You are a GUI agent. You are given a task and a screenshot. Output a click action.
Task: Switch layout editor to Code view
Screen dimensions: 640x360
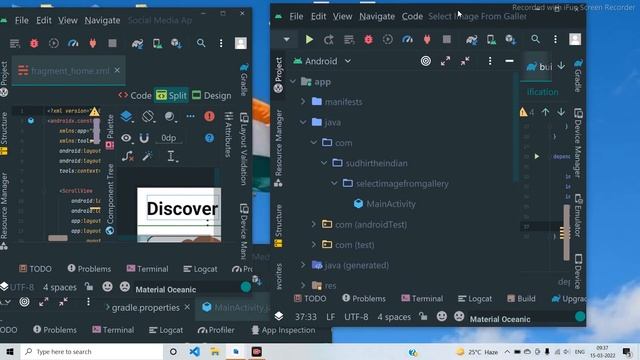pyautogui.click(x=135, y=96)
